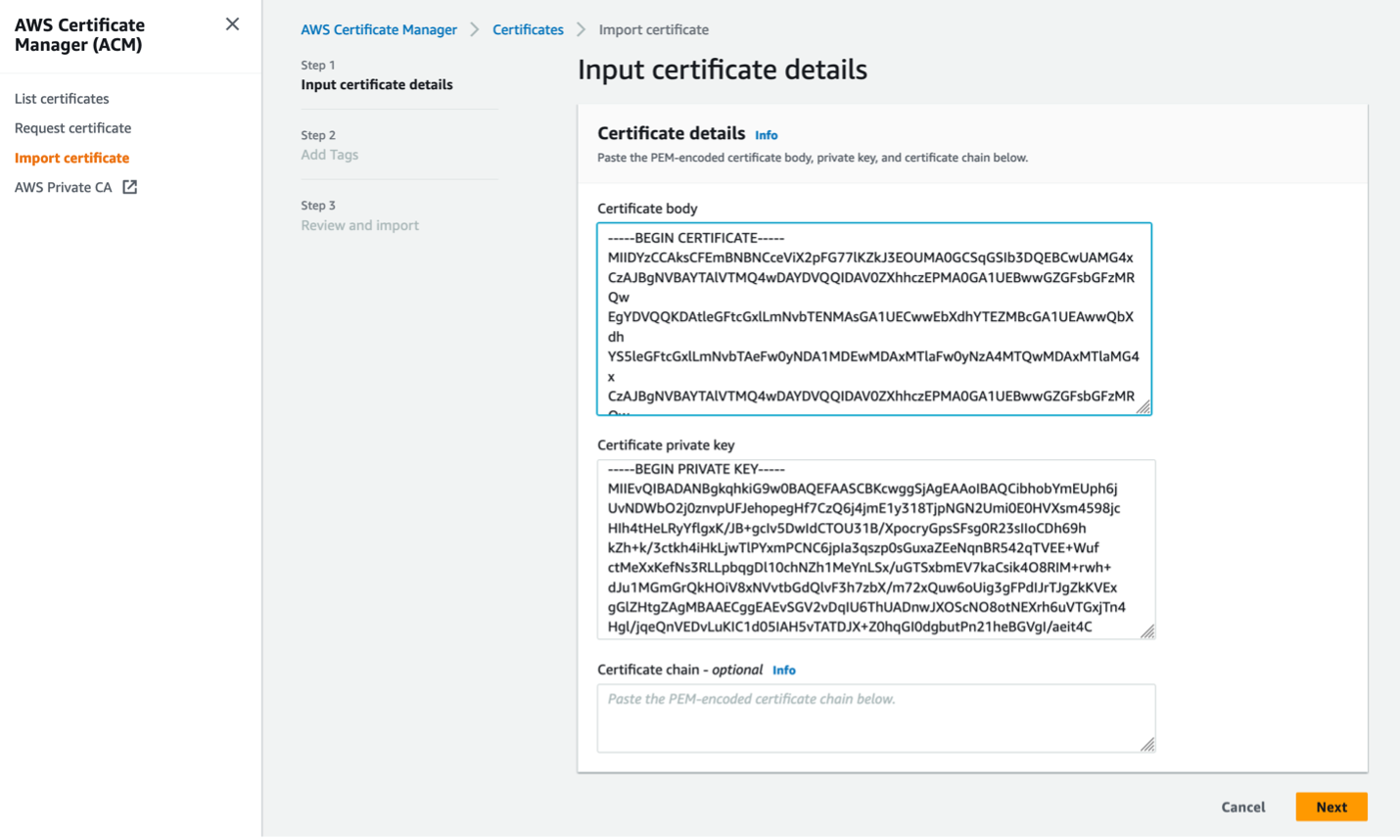Click the PEM-encoded paste instruction text

coord(813,158)
